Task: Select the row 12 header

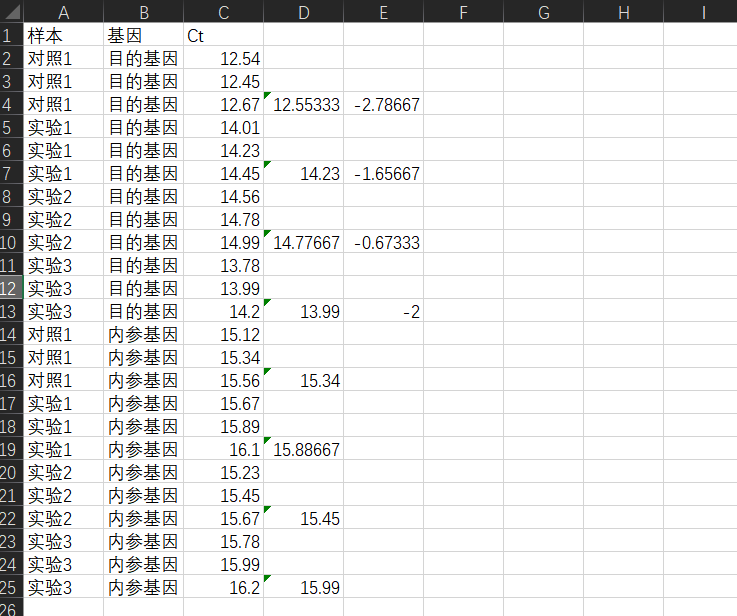Action: pos(11,288)
